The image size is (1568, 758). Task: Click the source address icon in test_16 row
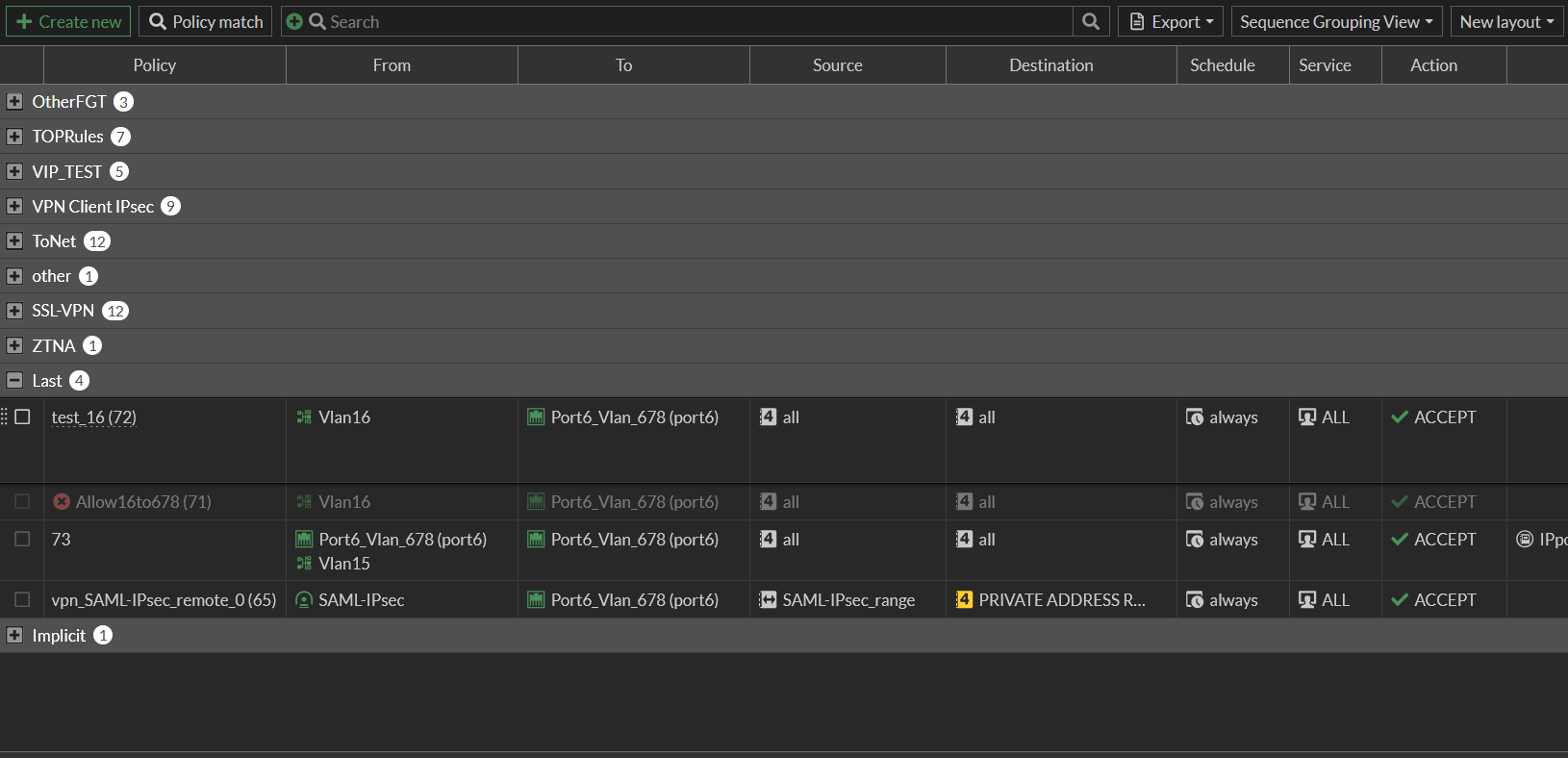coord(768,417)
